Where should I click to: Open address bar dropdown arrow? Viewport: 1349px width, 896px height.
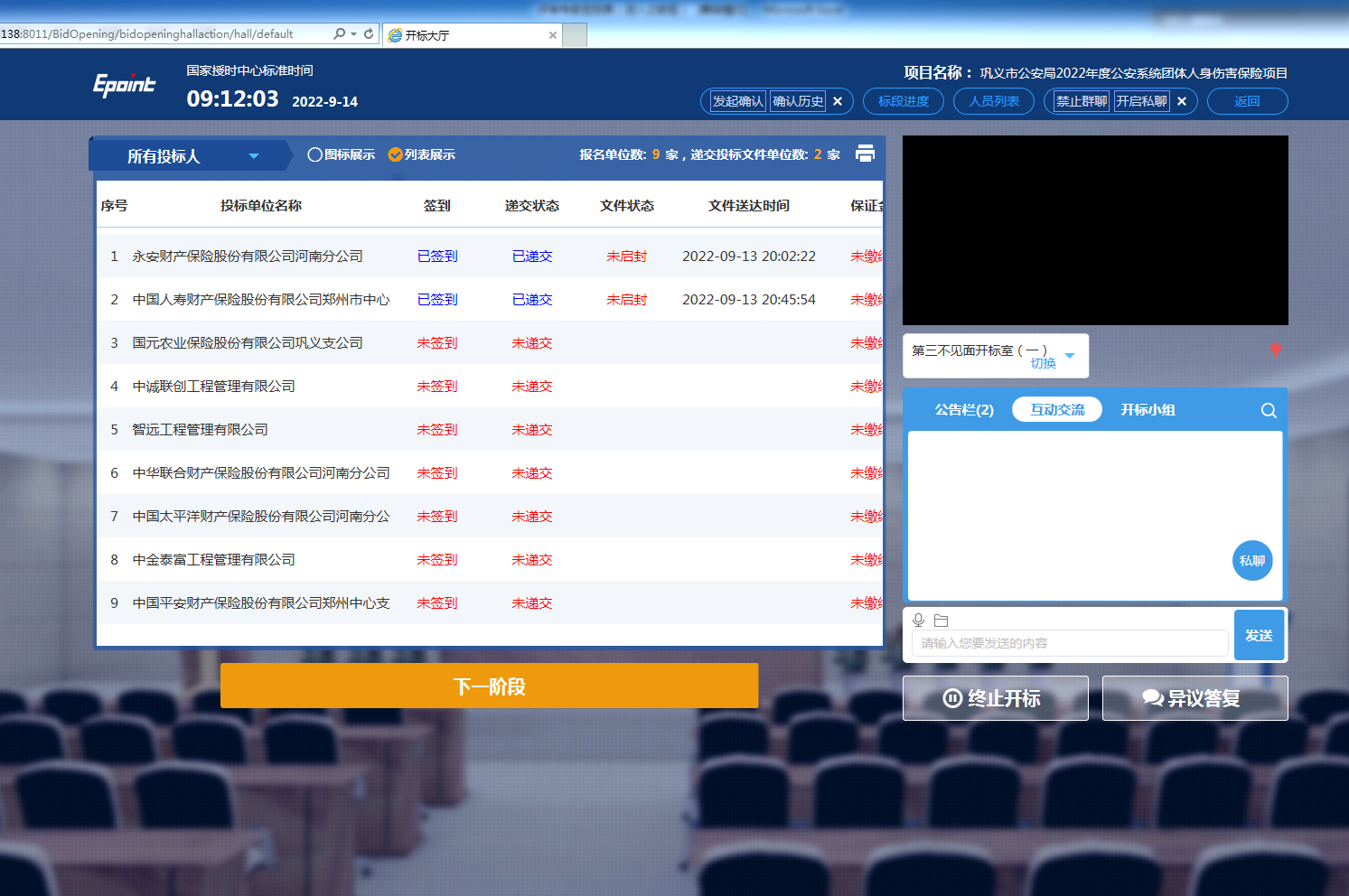pos(354,34)
